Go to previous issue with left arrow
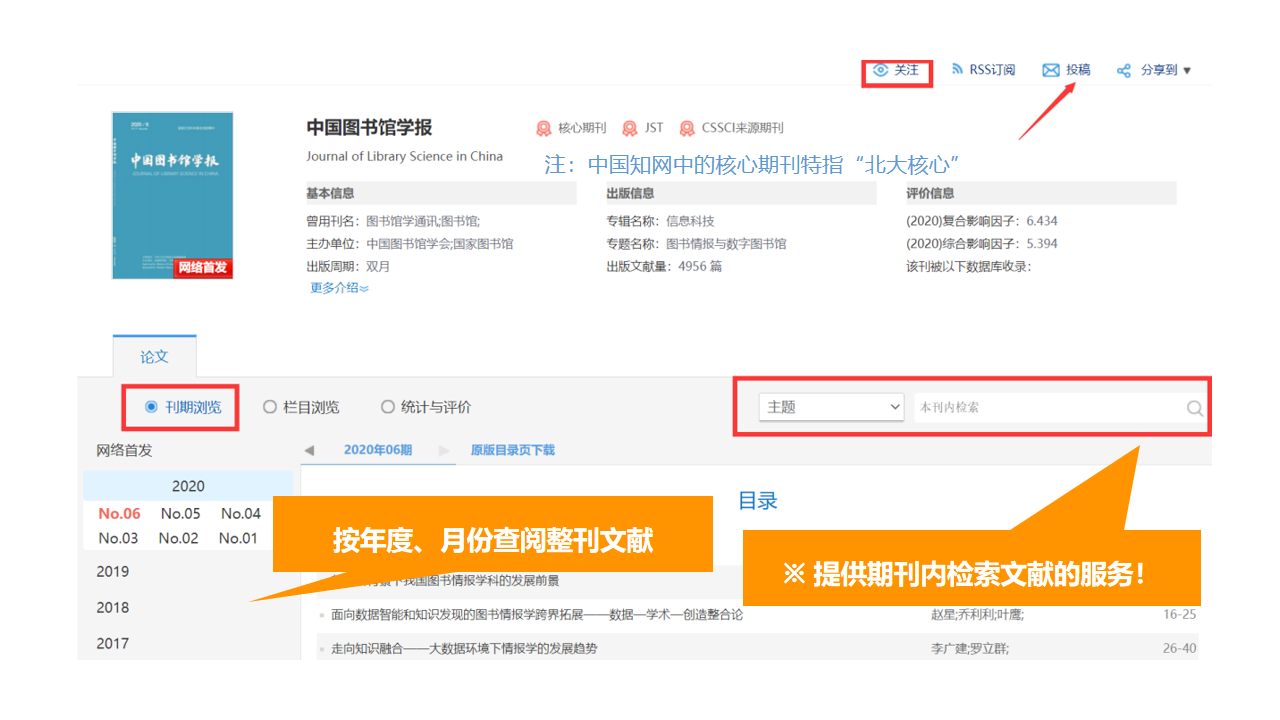1280x720 pixels. [x=310, y=451]
